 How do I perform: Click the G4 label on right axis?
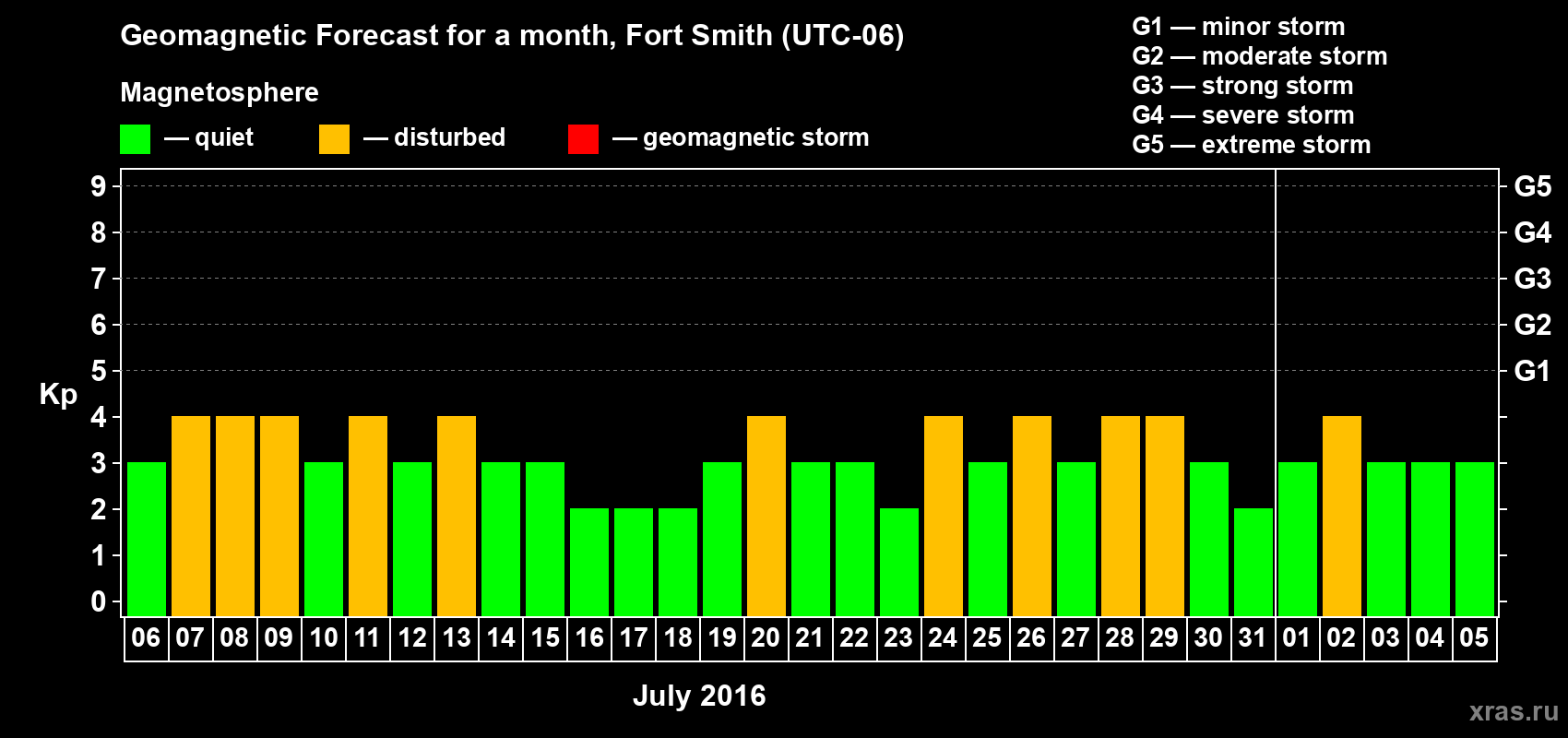click(x=1533, y=232)
